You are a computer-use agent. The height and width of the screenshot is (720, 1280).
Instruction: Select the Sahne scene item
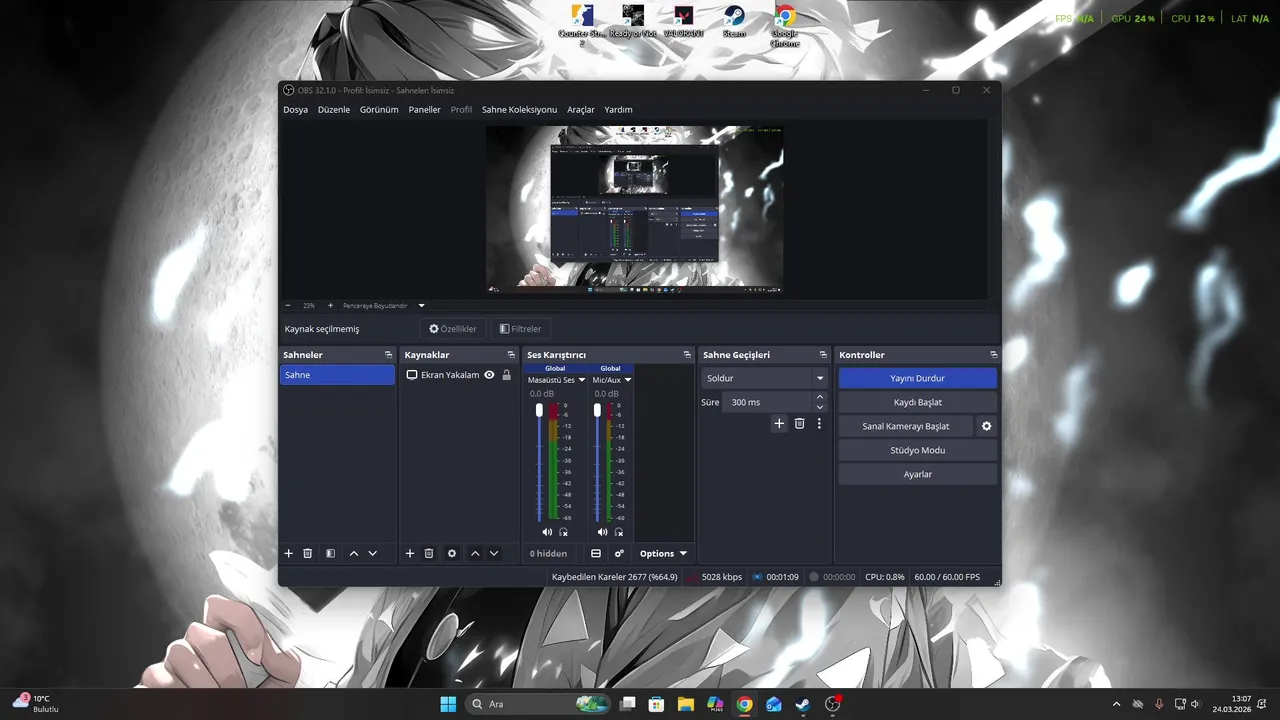click(337, 375)
